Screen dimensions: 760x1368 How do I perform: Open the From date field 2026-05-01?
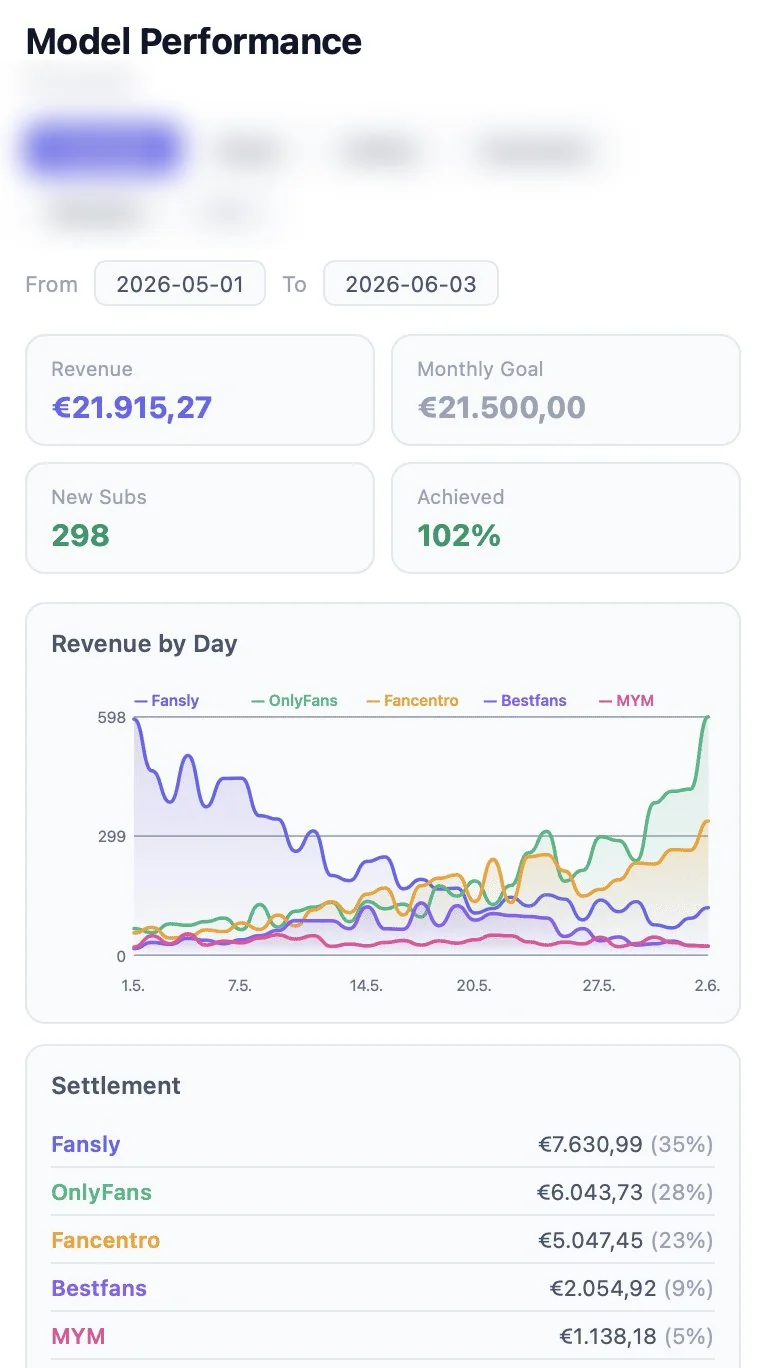(180, 283)
